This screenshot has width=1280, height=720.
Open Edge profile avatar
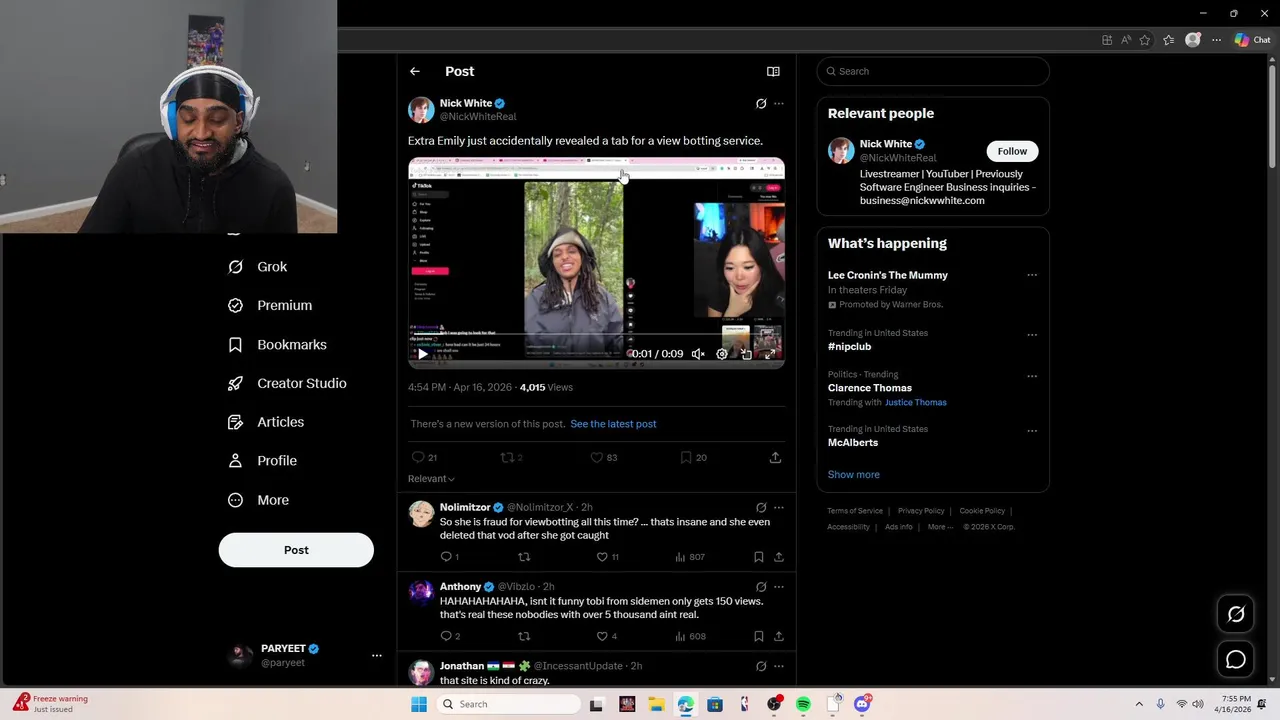pyautogui.click(x=1192, y=40)
